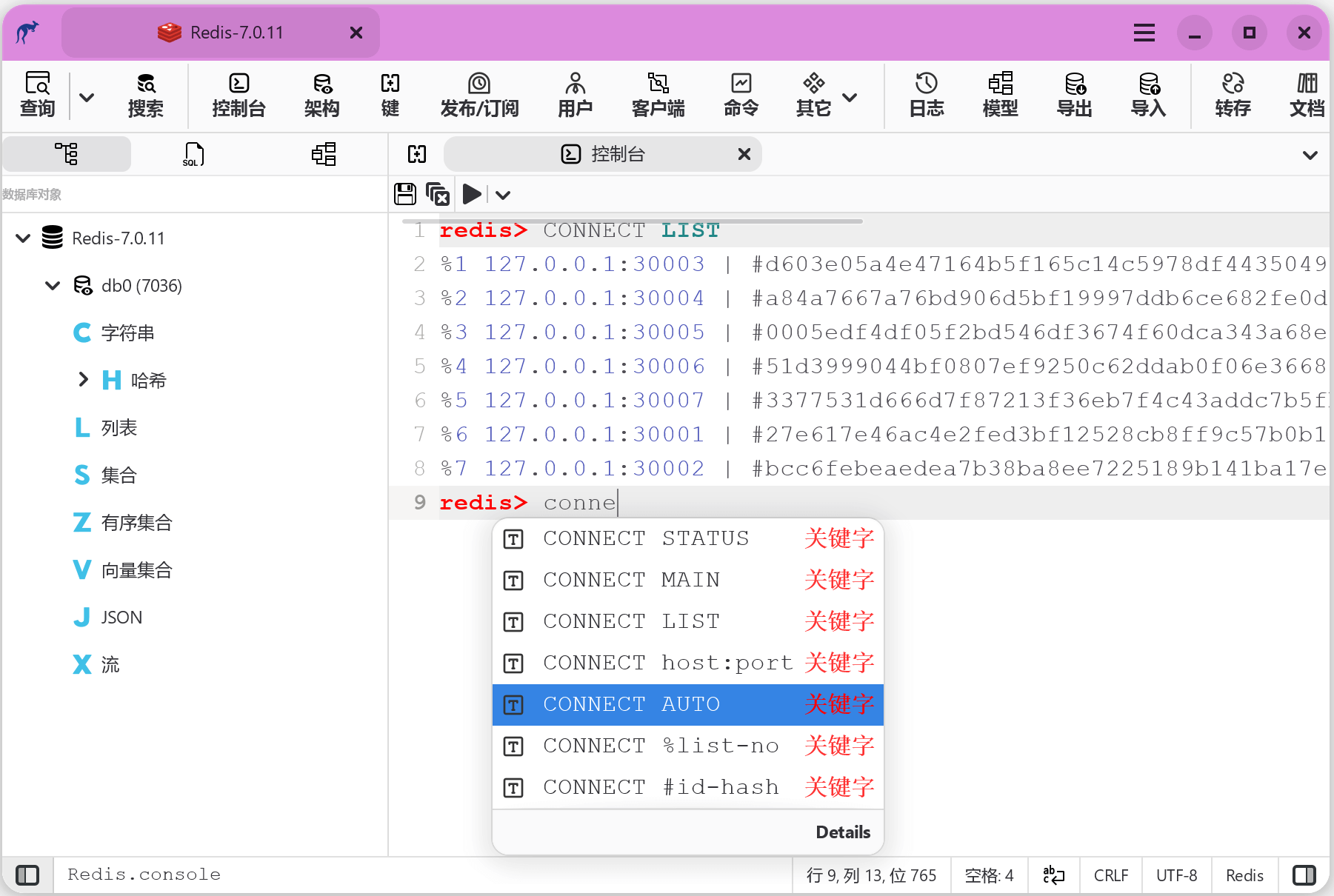Switch to SQL view in left panel
The width and height of the screenshot is (1334, 896).
click(193, 154)
